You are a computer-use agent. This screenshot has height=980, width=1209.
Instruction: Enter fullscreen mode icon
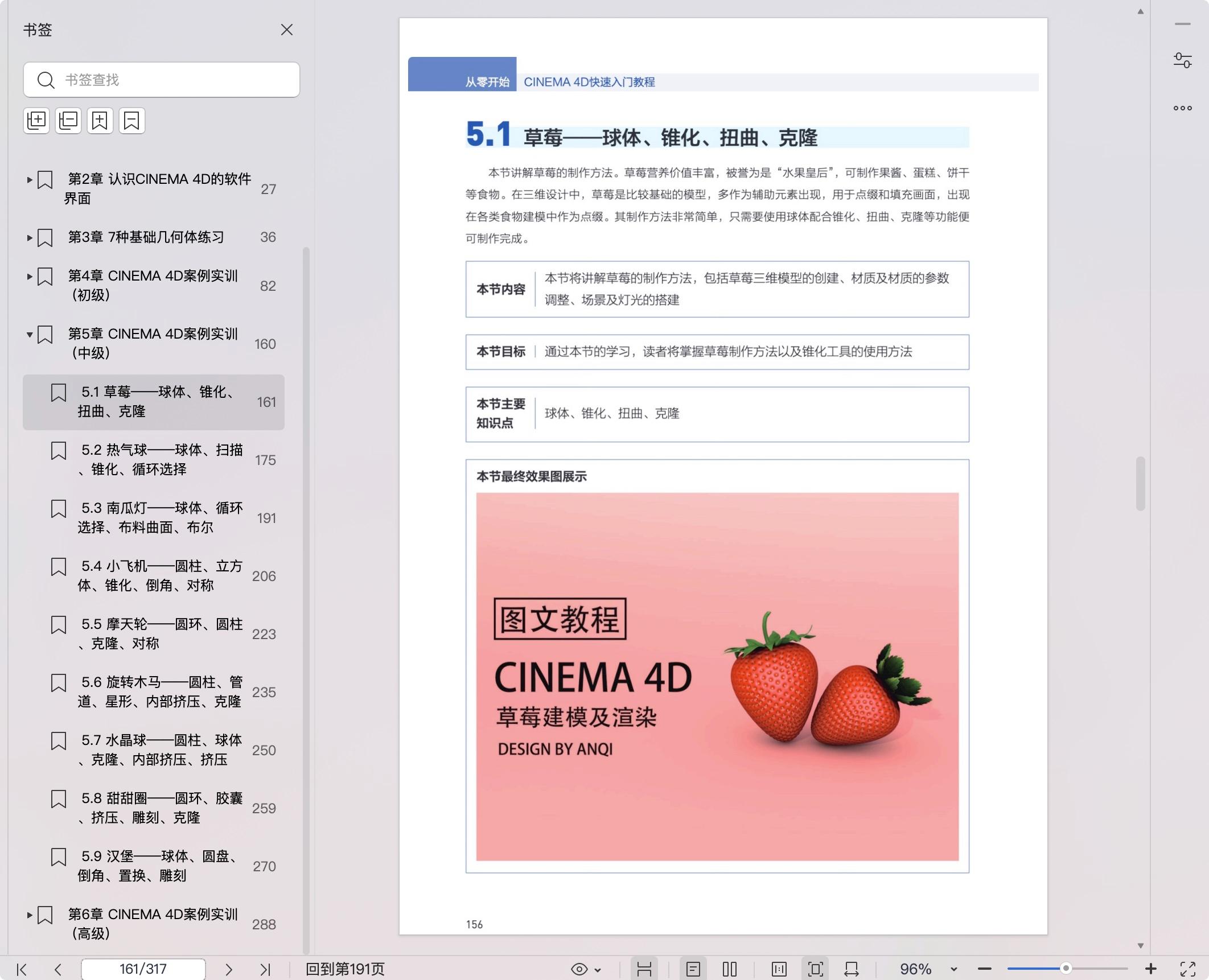(1188, 969)
